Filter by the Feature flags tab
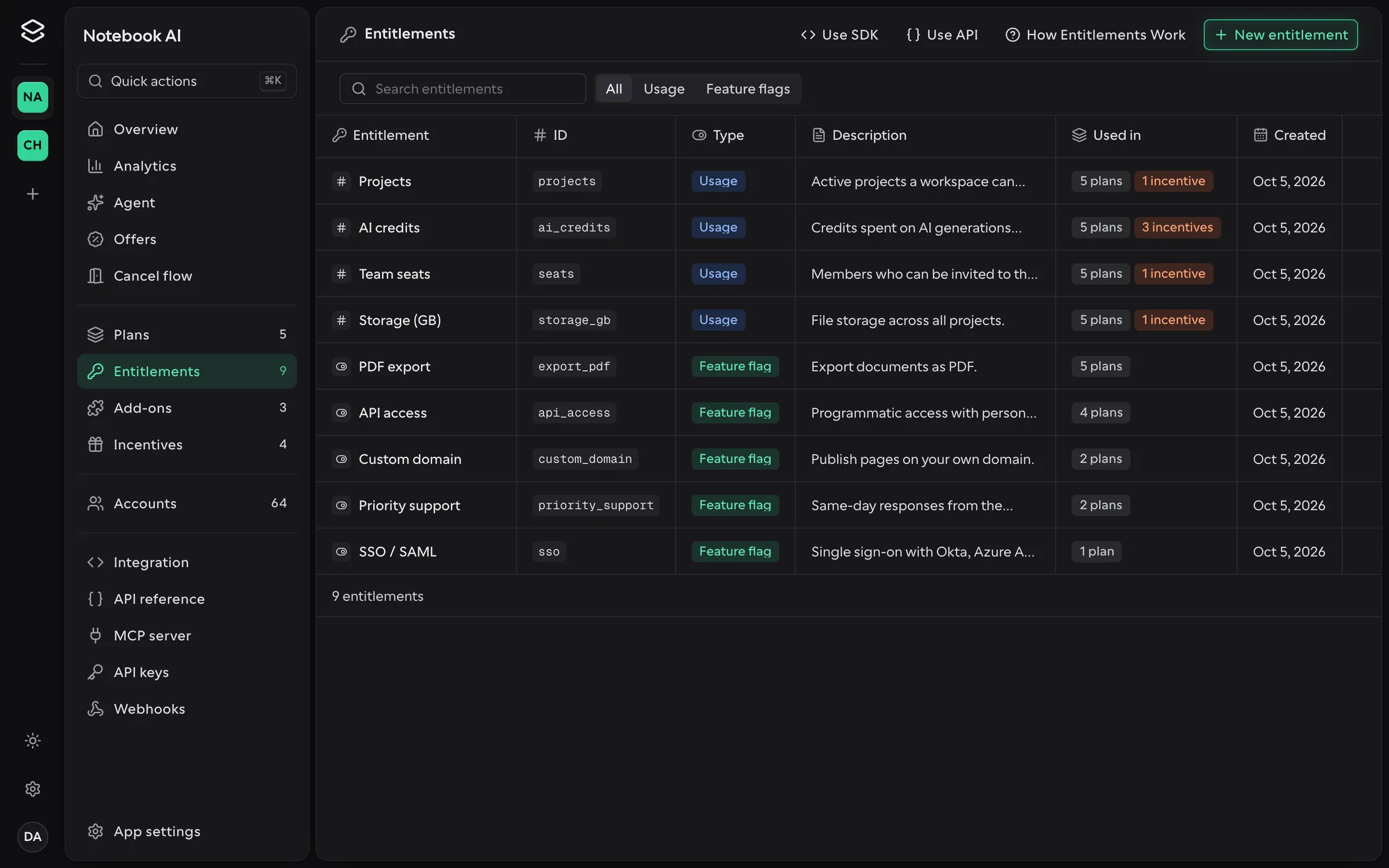1389x868 pixels. [x=748, y=89]
